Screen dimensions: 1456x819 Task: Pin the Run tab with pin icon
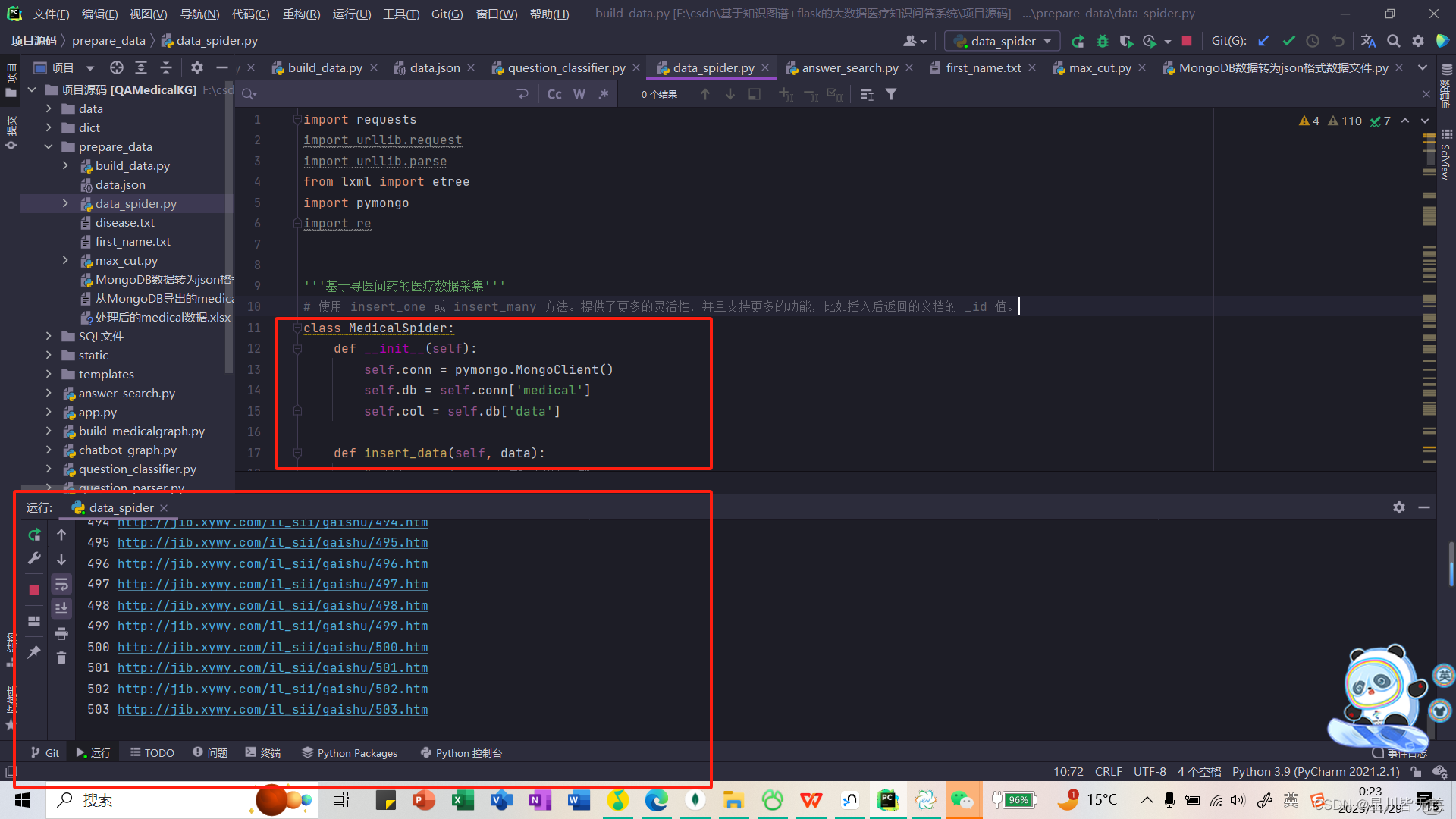point(34,651)
